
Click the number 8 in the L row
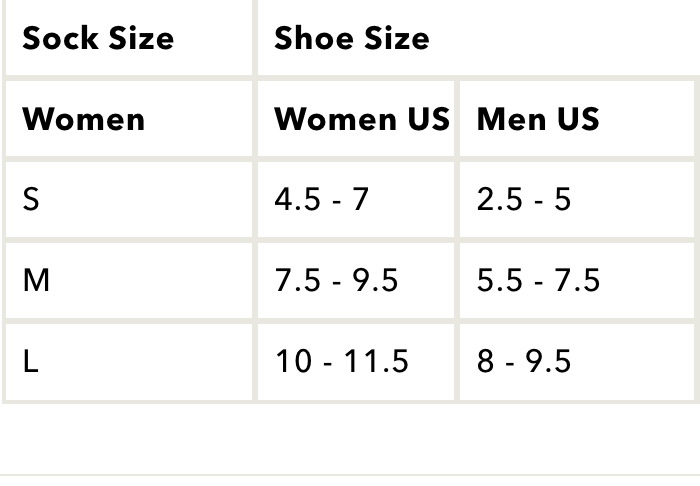(x=486, y=361)
